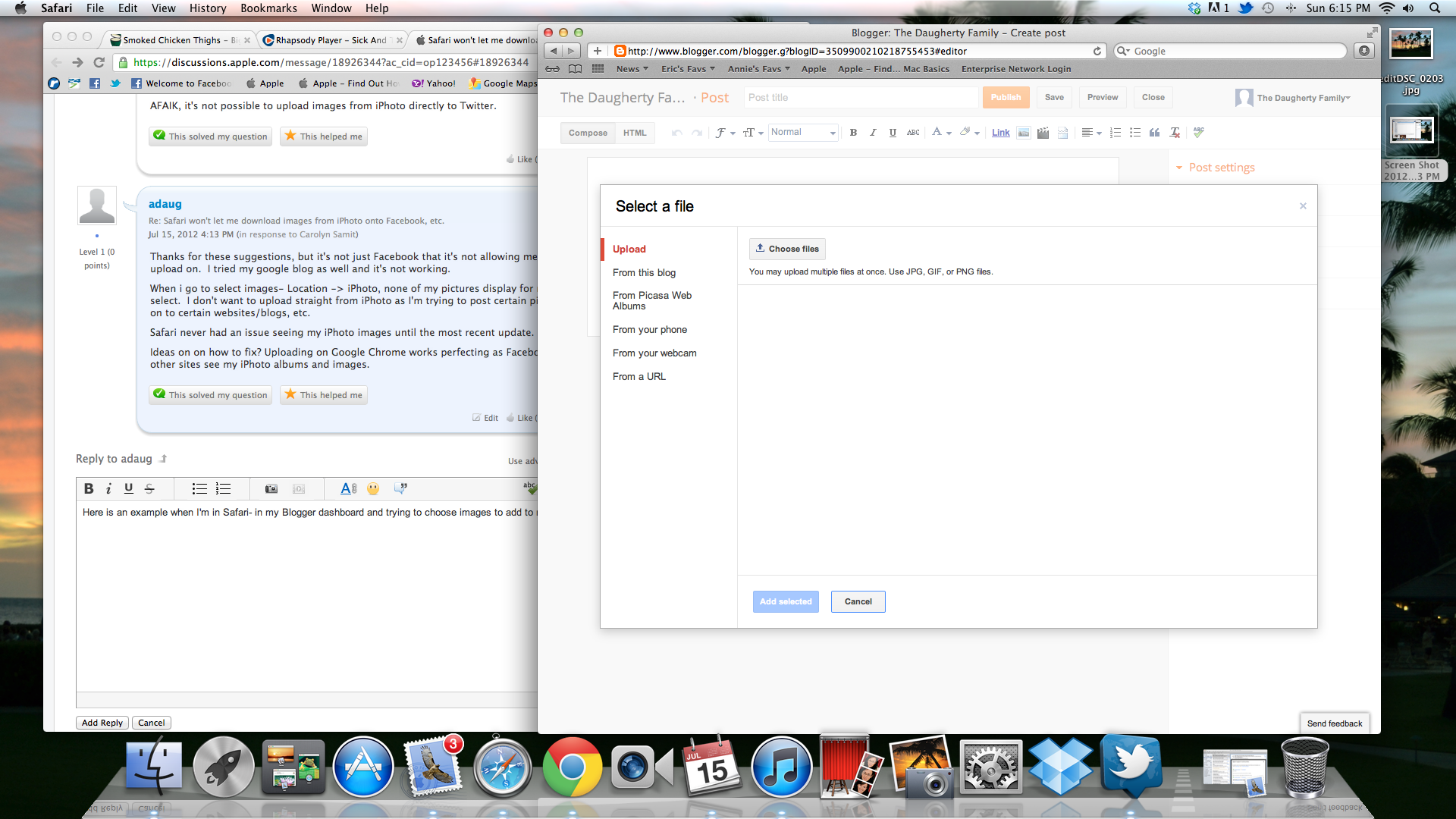This screenshot has width=1456, height=819.
Task: Open the text color picker
Action: point(940,133)
